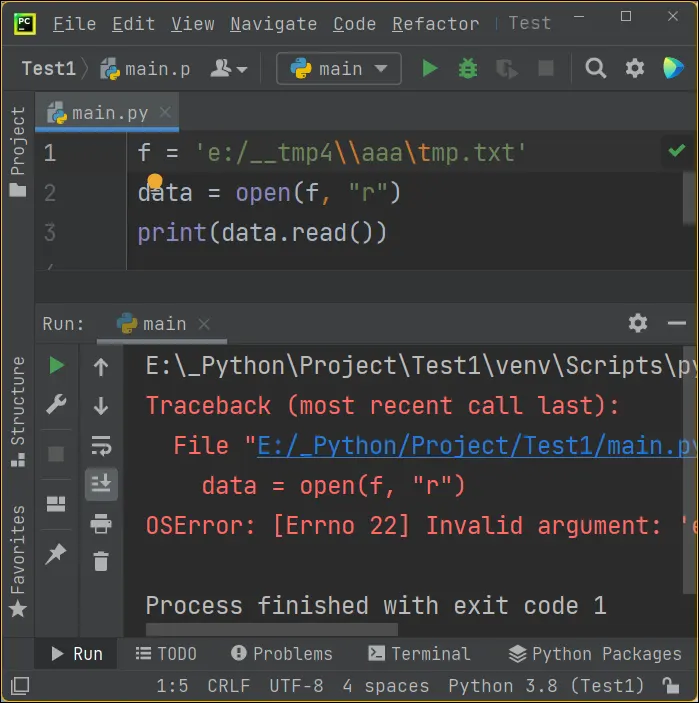The height and width of the screenshot is (703, 699).
Task: Click the 4 spaces indent setting
Action: [x=386, y=686]
